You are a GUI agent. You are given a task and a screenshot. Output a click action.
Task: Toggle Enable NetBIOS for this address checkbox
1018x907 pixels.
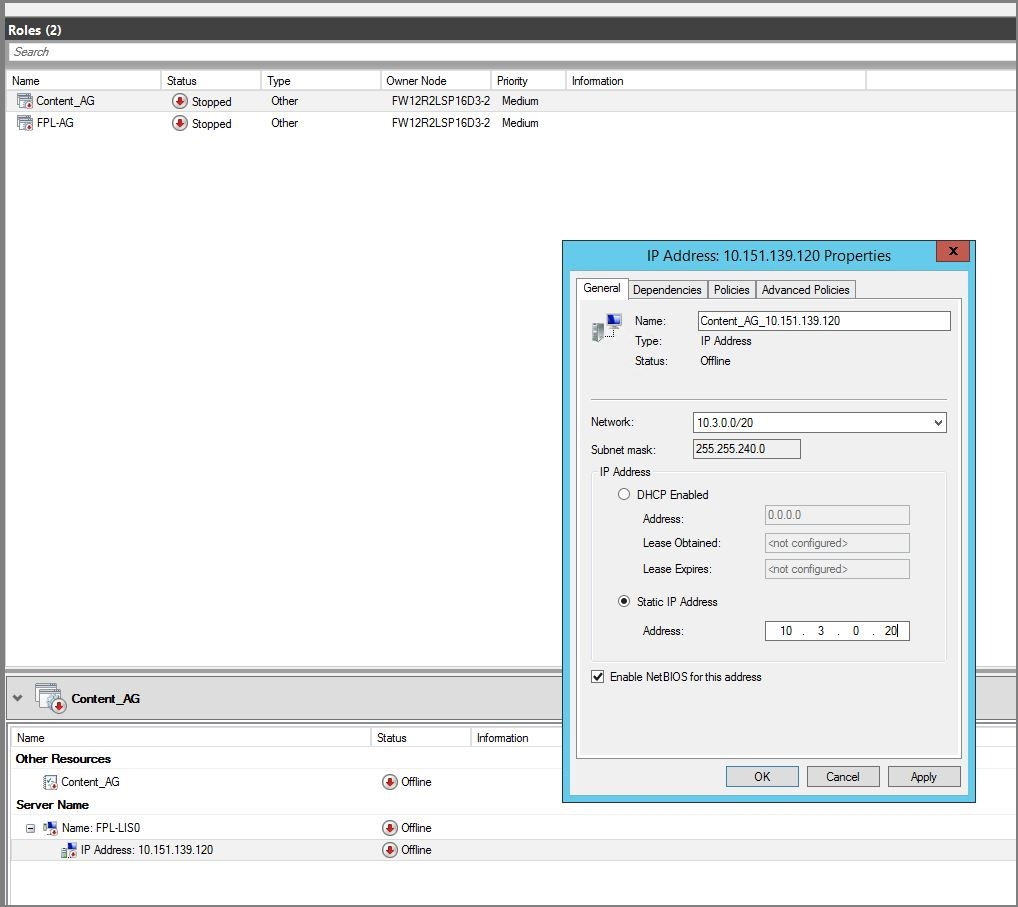[x=598, y=677]
